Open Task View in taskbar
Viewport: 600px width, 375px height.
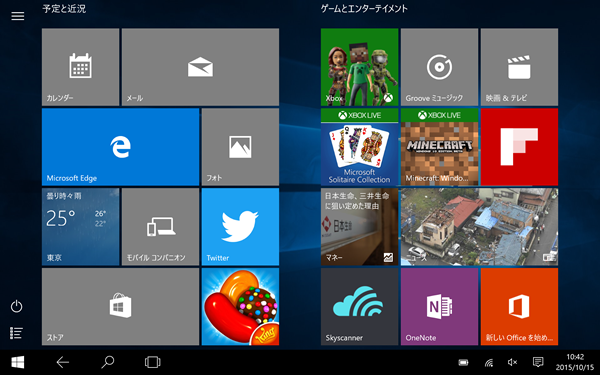[152, 362]
